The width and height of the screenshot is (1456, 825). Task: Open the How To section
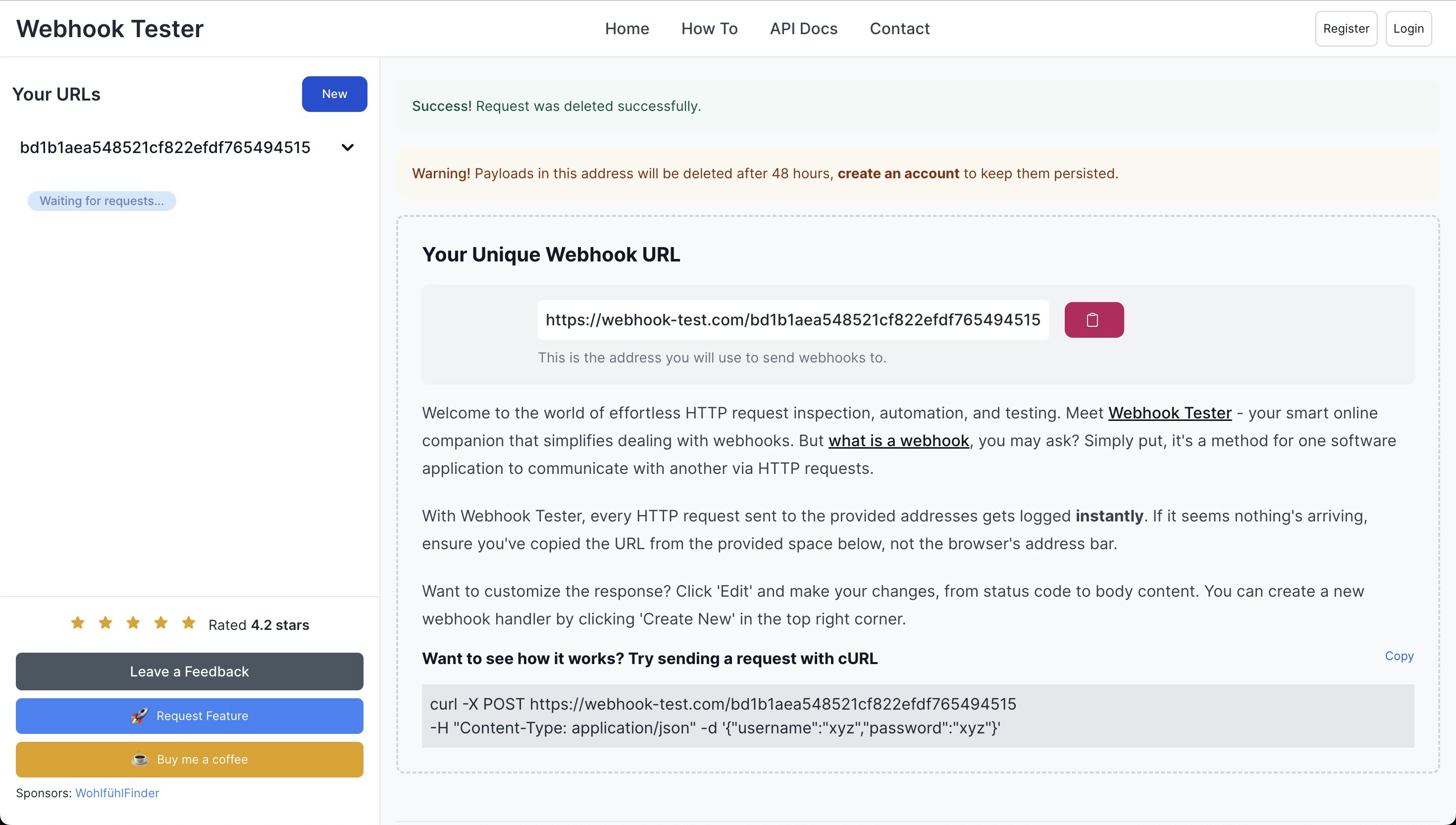point(709,28)
